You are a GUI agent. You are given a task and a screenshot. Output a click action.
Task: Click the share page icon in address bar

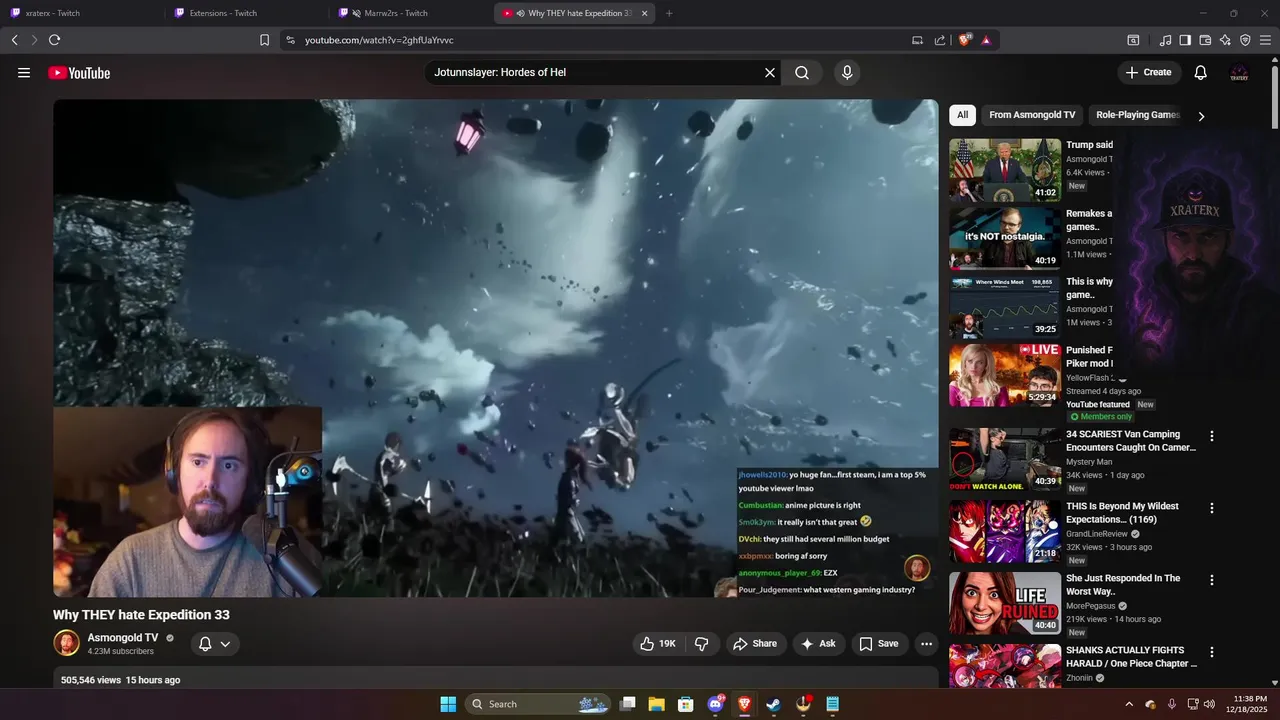[940, 40]
